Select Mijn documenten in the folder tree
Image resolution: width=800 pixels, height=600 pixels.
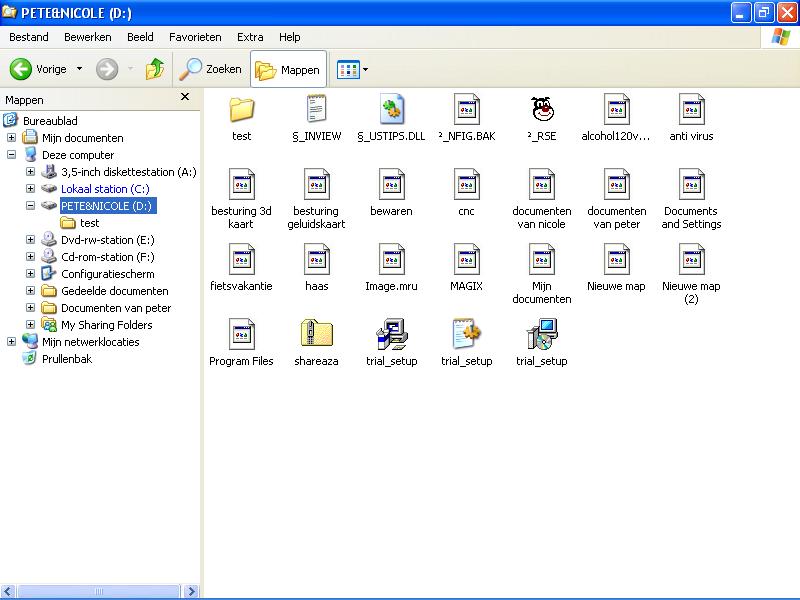(82, 138)
